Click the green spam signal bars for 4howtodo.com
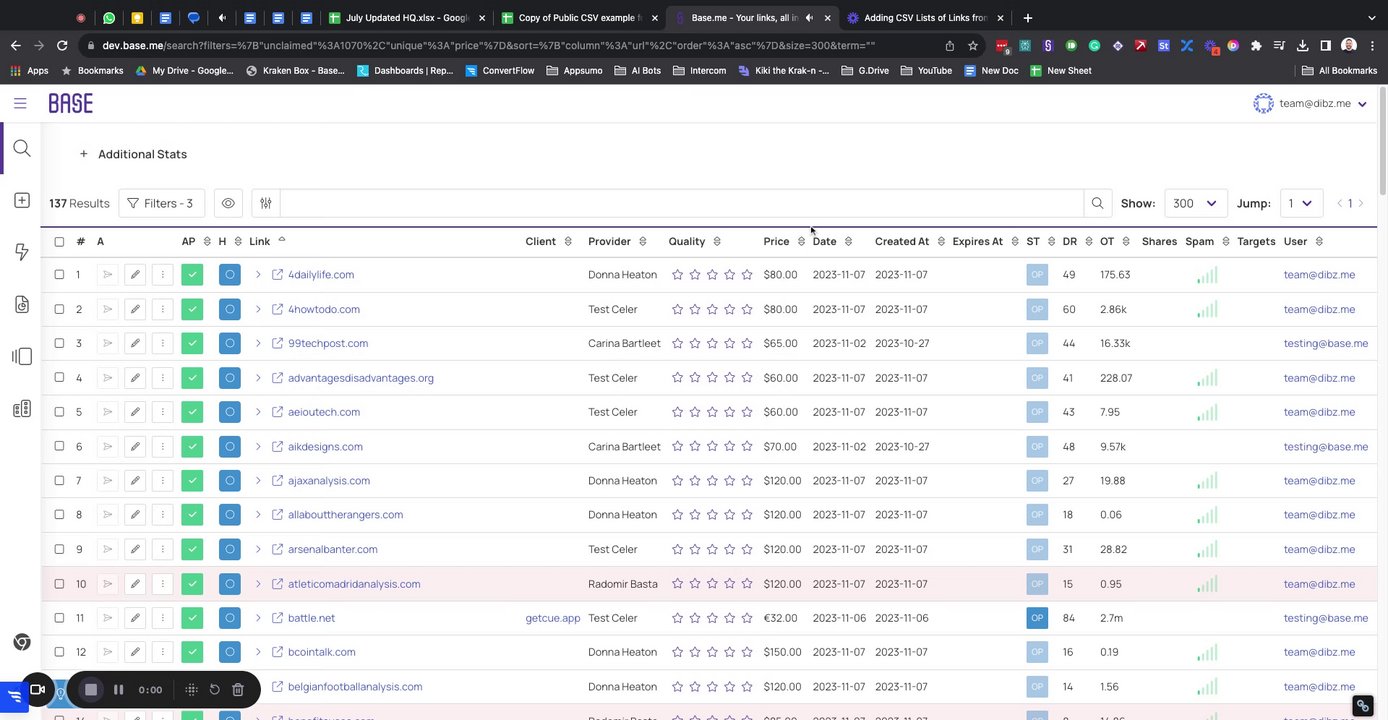This screenshot has width=1388, height=720. 1207,310
